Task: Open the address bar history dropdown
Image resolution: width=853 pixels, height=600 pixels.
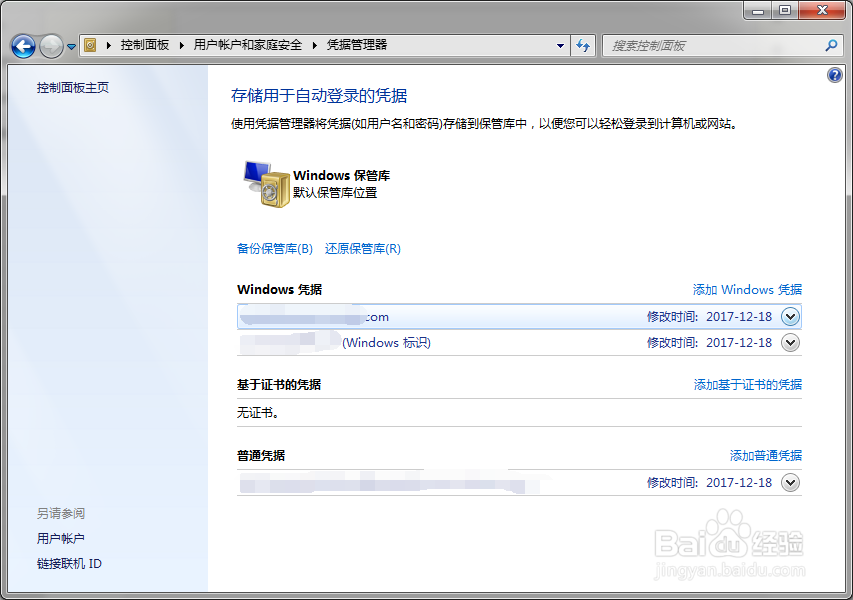Action: click(x=560, y=45)
